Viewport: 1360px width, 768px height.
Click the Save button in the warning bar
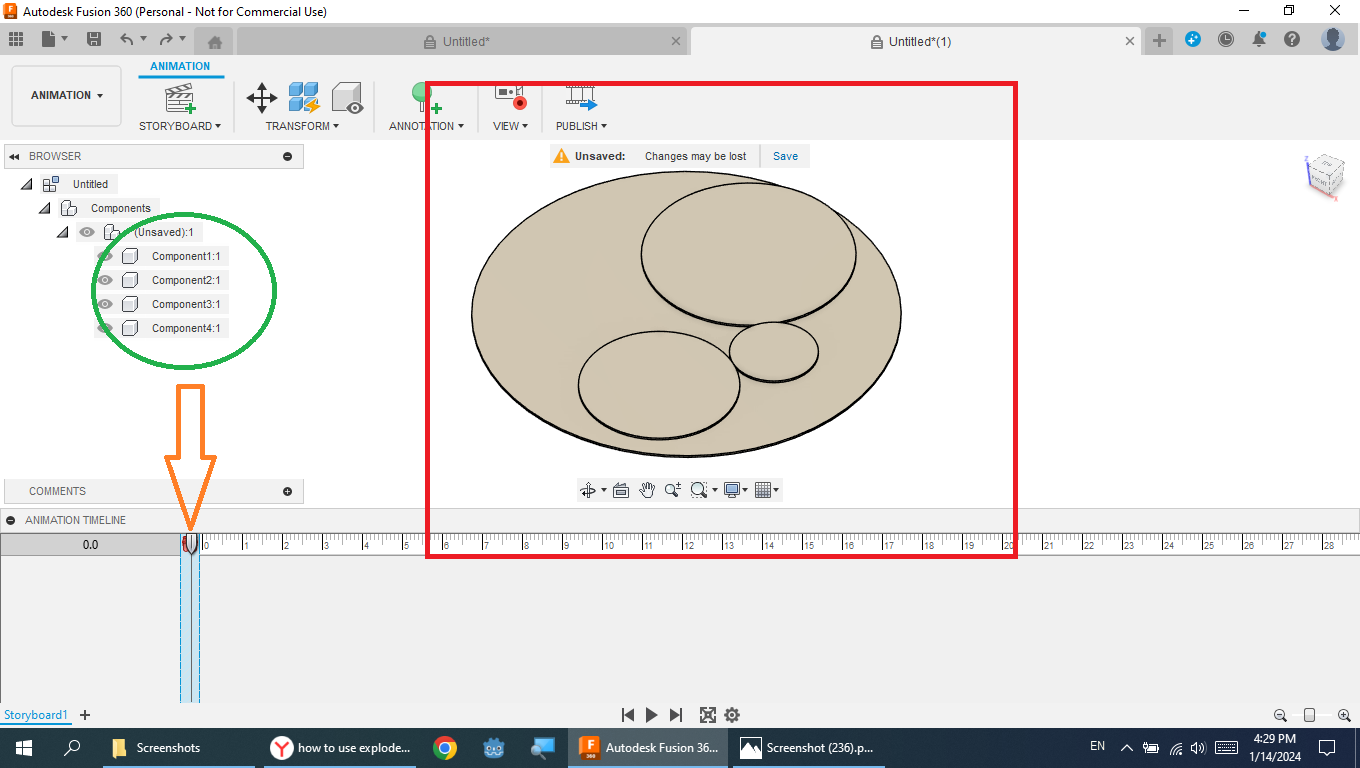tap(785, 156)
